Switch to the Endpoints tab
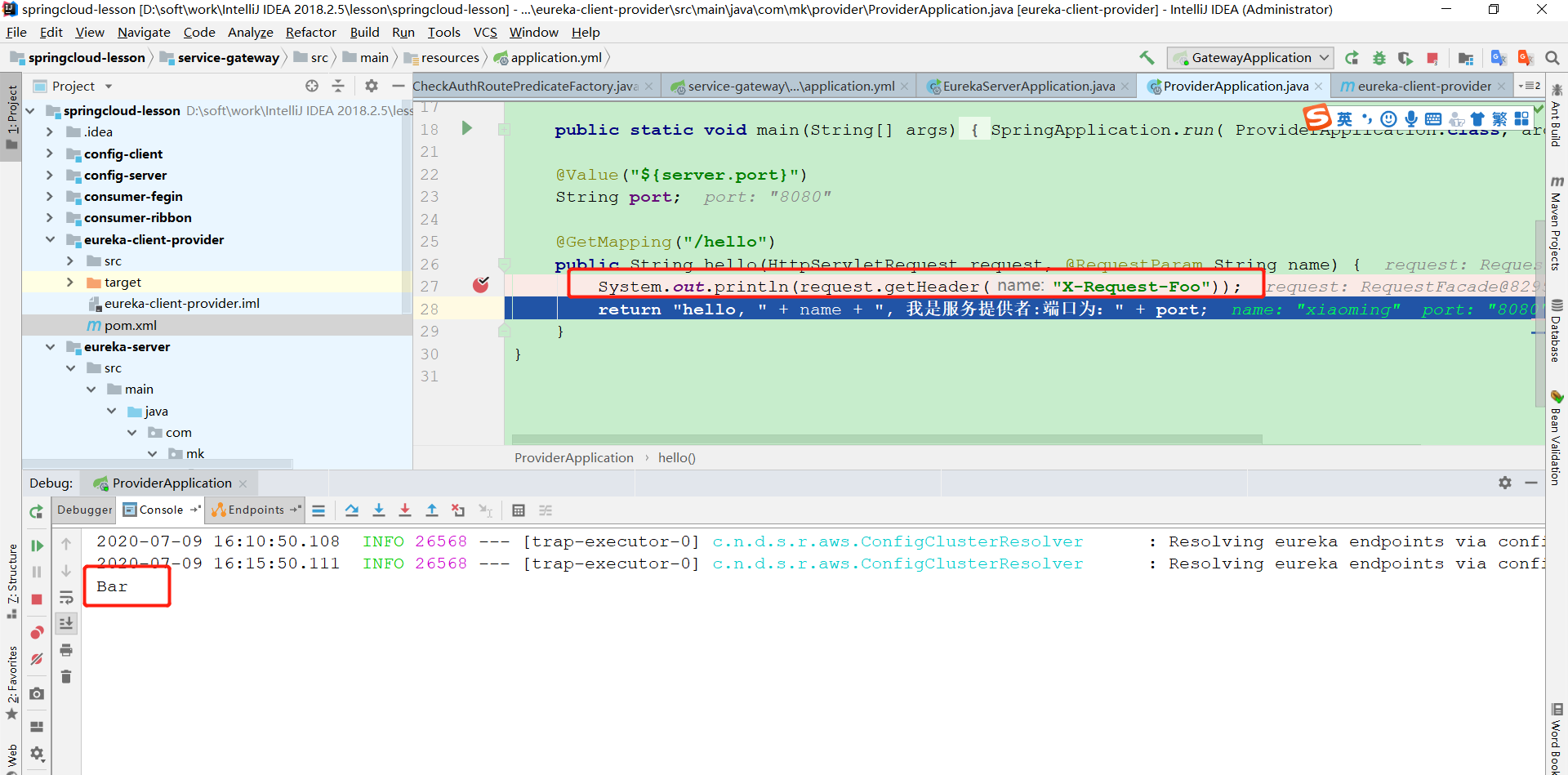The width and height of the screenshot is (1568, 775). [x=256, y=510]
